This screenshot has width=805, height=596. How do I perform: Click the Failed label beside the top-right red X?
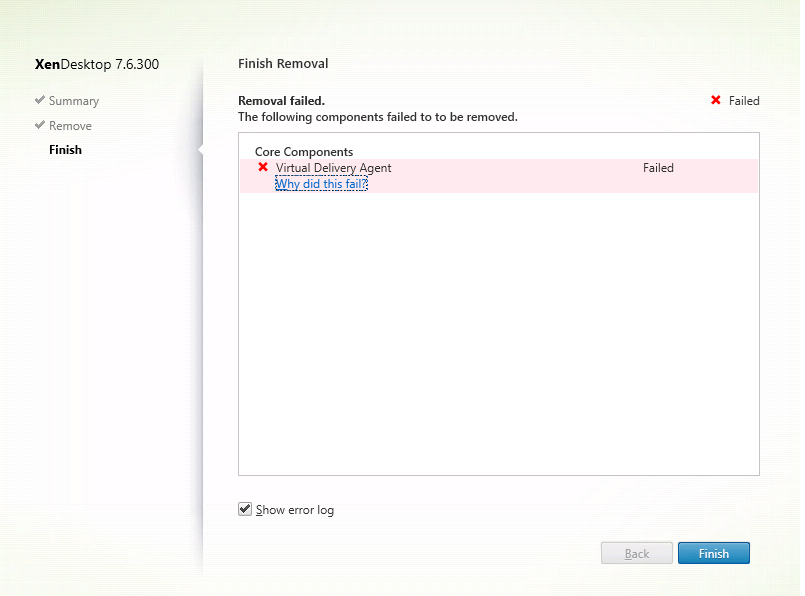coord(744,101)
